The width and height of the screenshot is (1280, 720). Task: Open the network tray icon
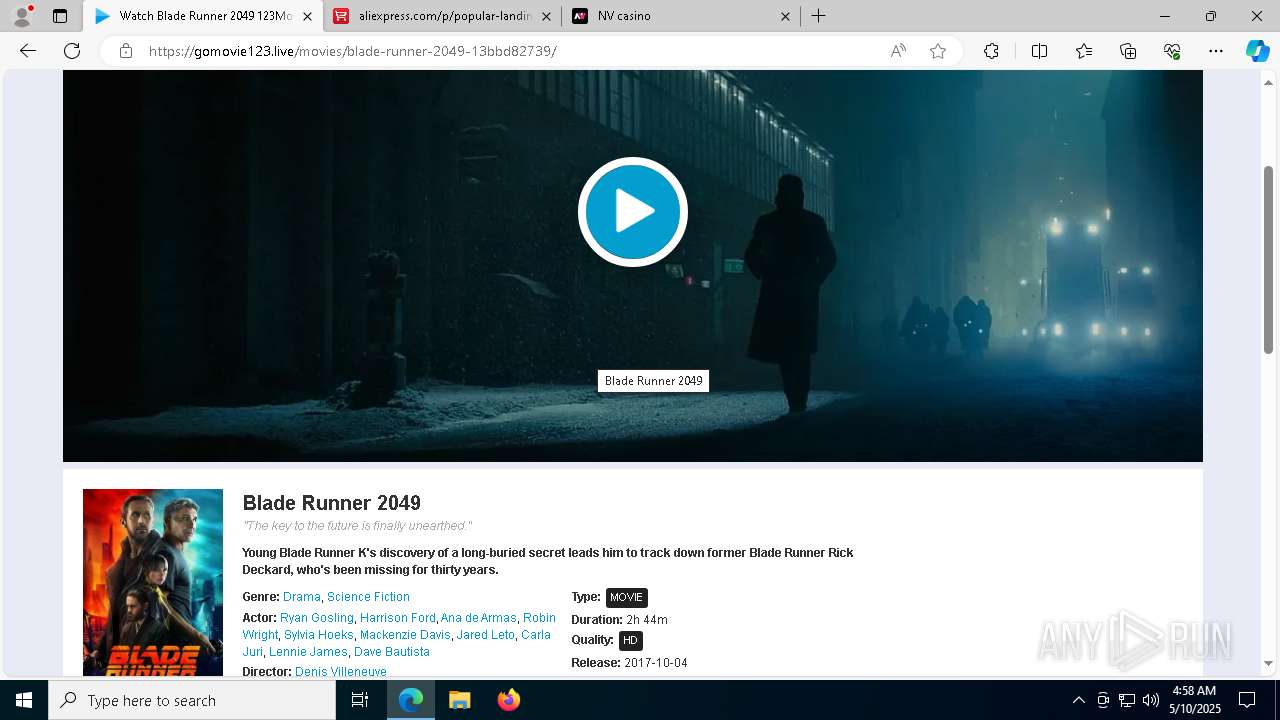[x=1127, y=700]
